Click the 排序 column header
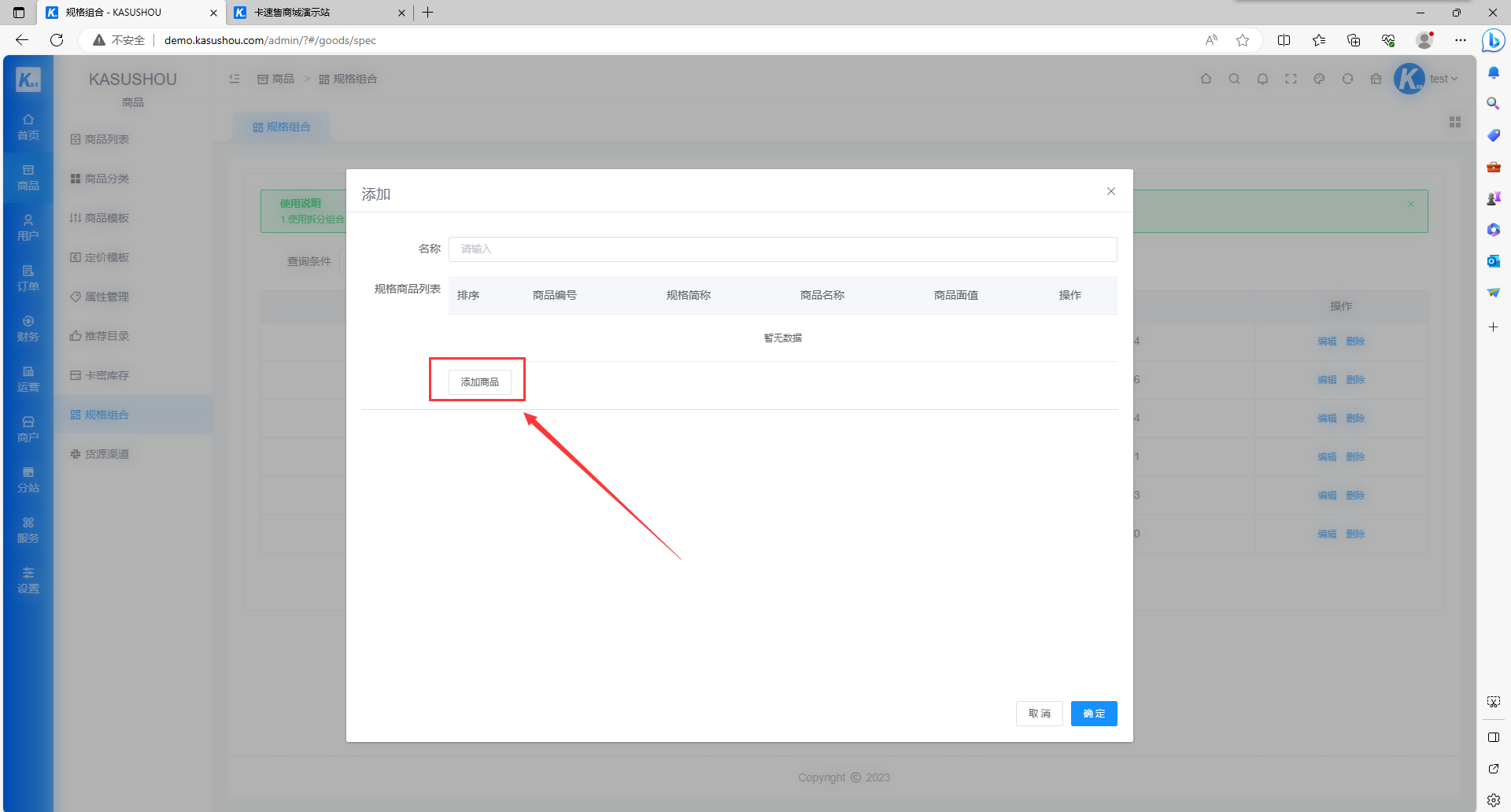Viewport: 1511px width, 812px height. click(468, 296)
